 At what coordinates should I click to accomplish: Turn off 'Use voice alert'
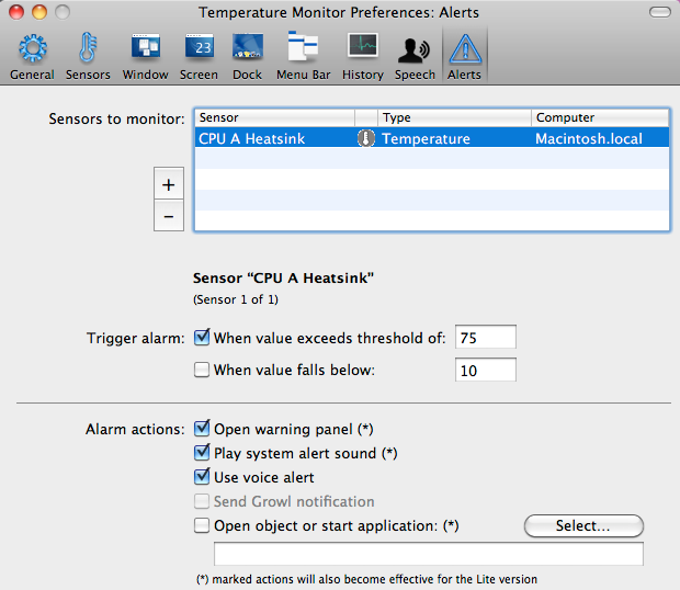click(202, 477)
